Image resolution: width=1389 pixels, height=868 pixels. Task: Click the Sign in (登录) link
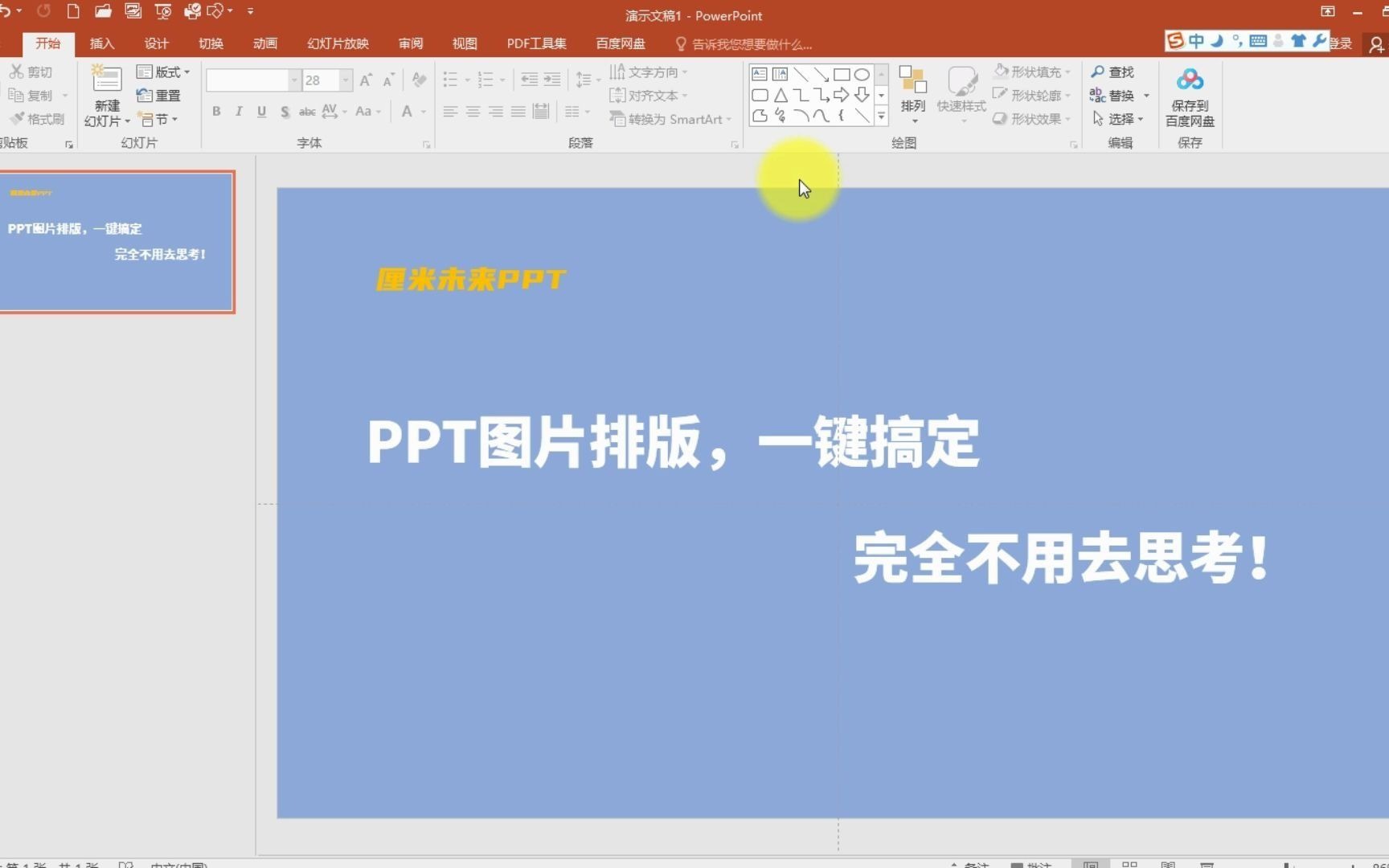tap(1341, 43)
